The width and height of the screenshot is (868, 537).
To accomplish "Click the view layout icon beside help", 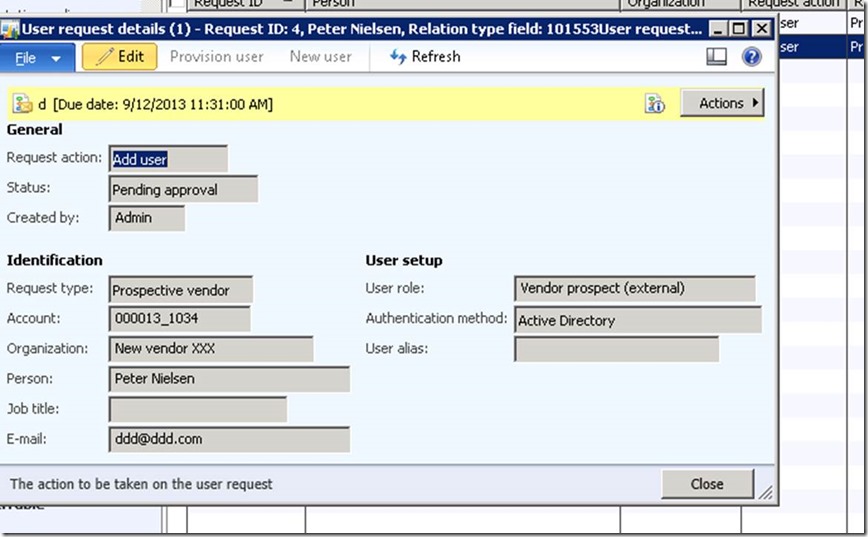I will (716, 58).
